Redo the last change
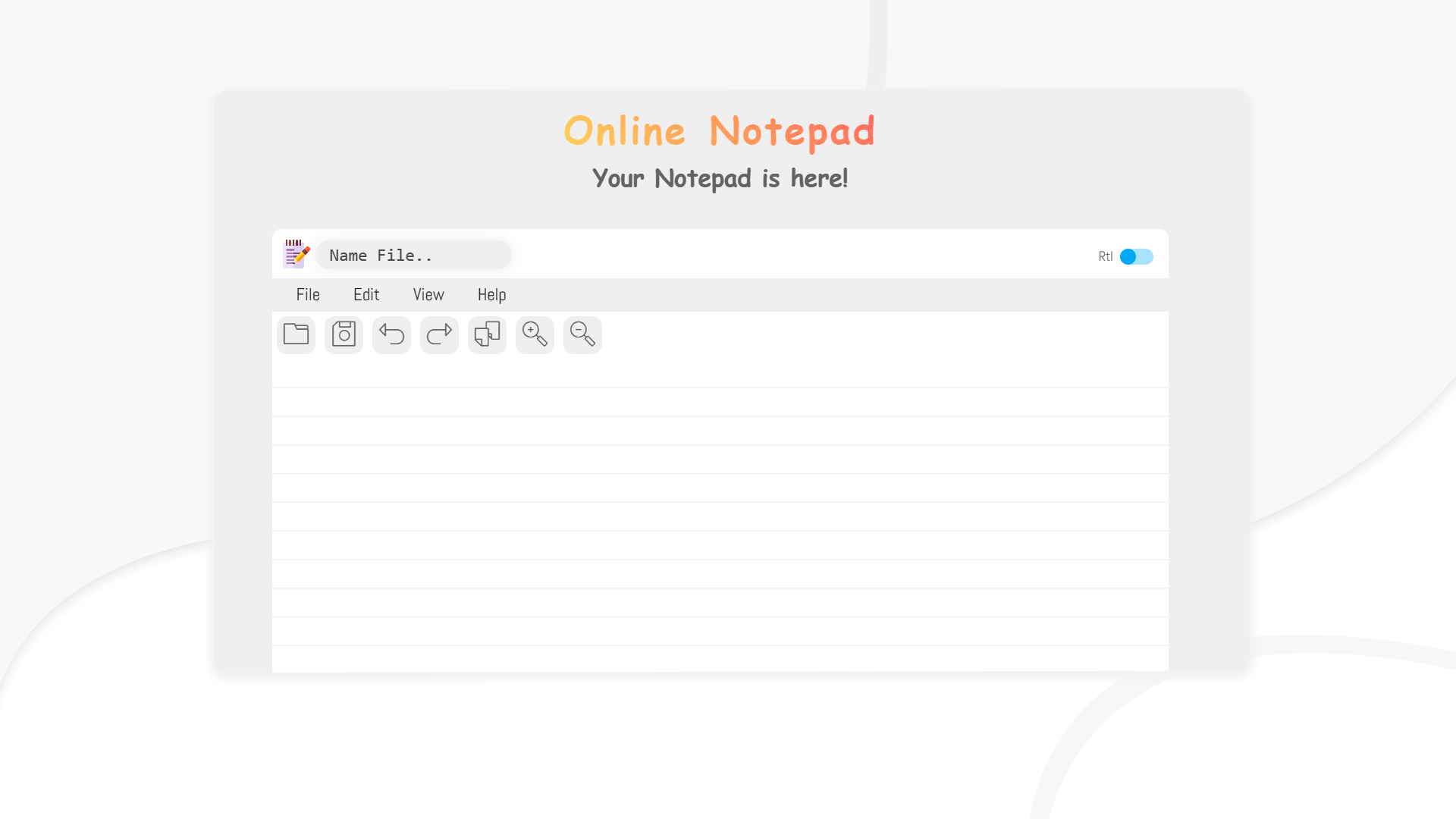 439,334
